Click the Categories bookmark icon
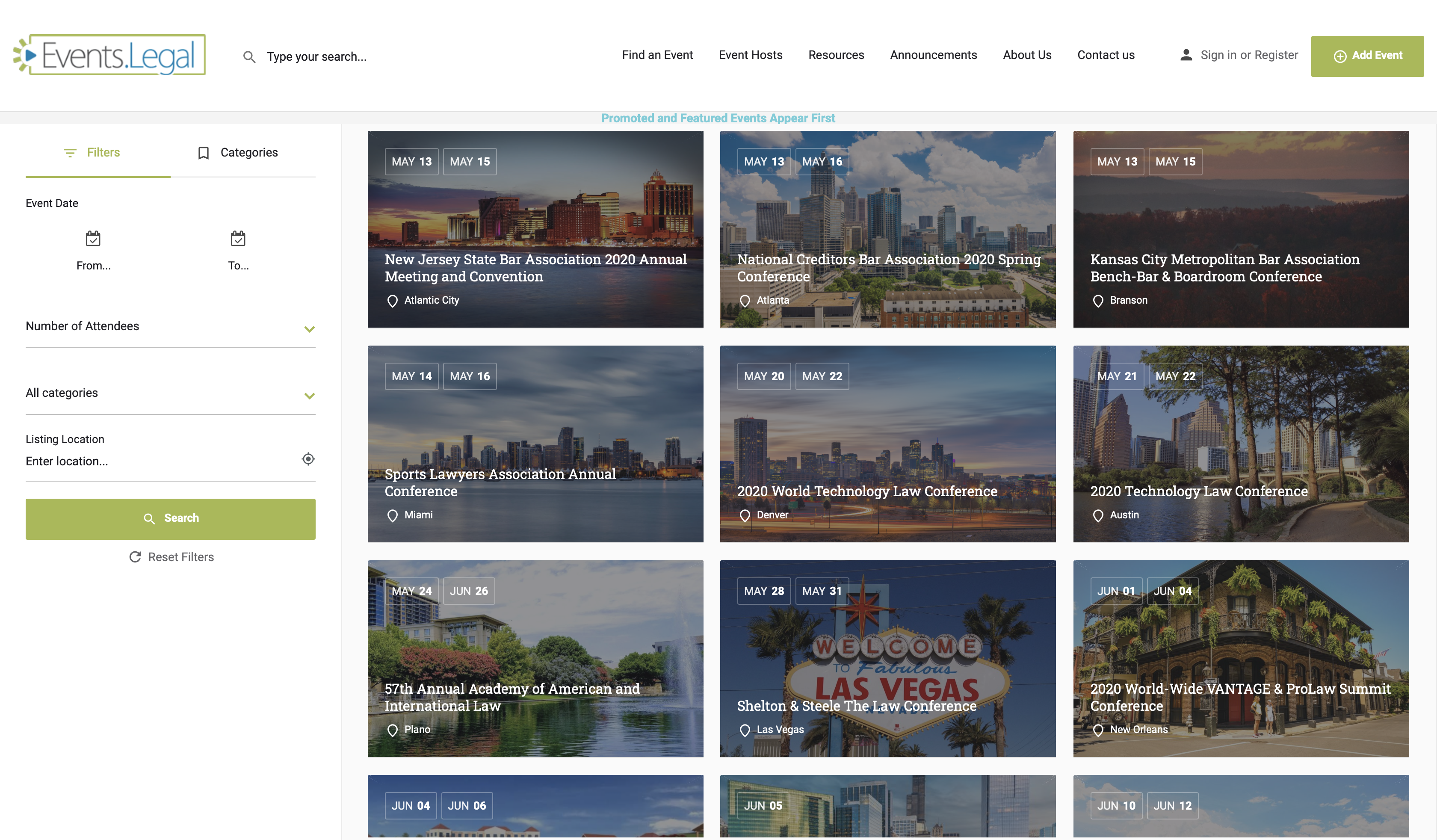Image resolution: width=1437 pixels, height=840 pixels. point(204,153)
